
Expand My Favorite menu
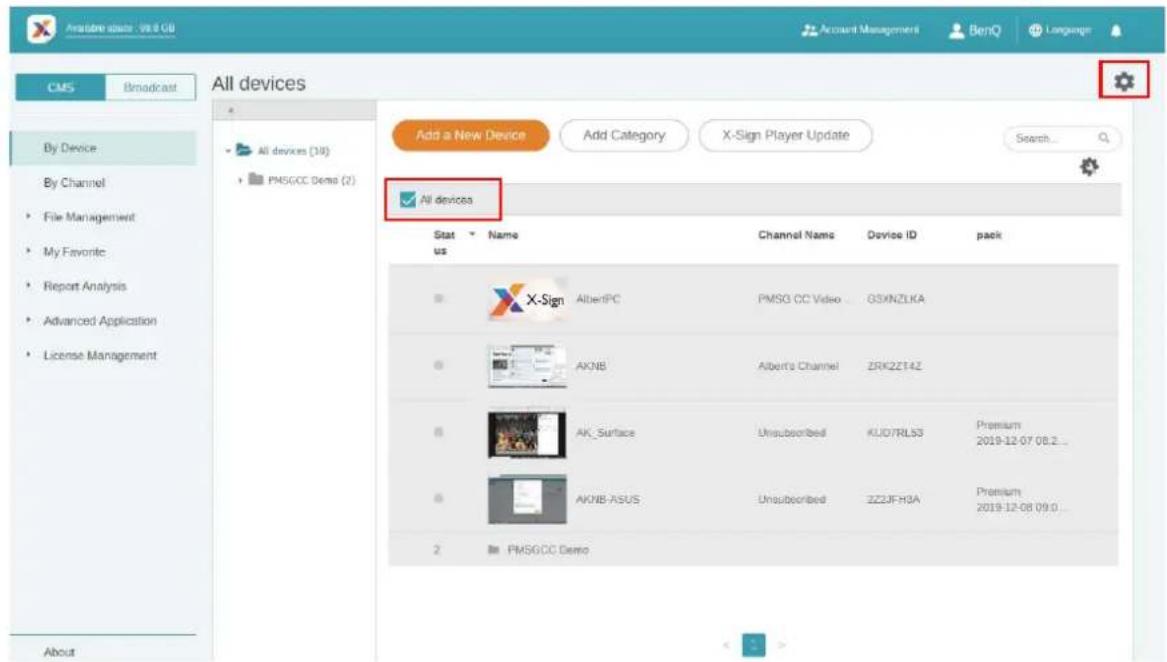pyautogui.click(x=74, y=252)
